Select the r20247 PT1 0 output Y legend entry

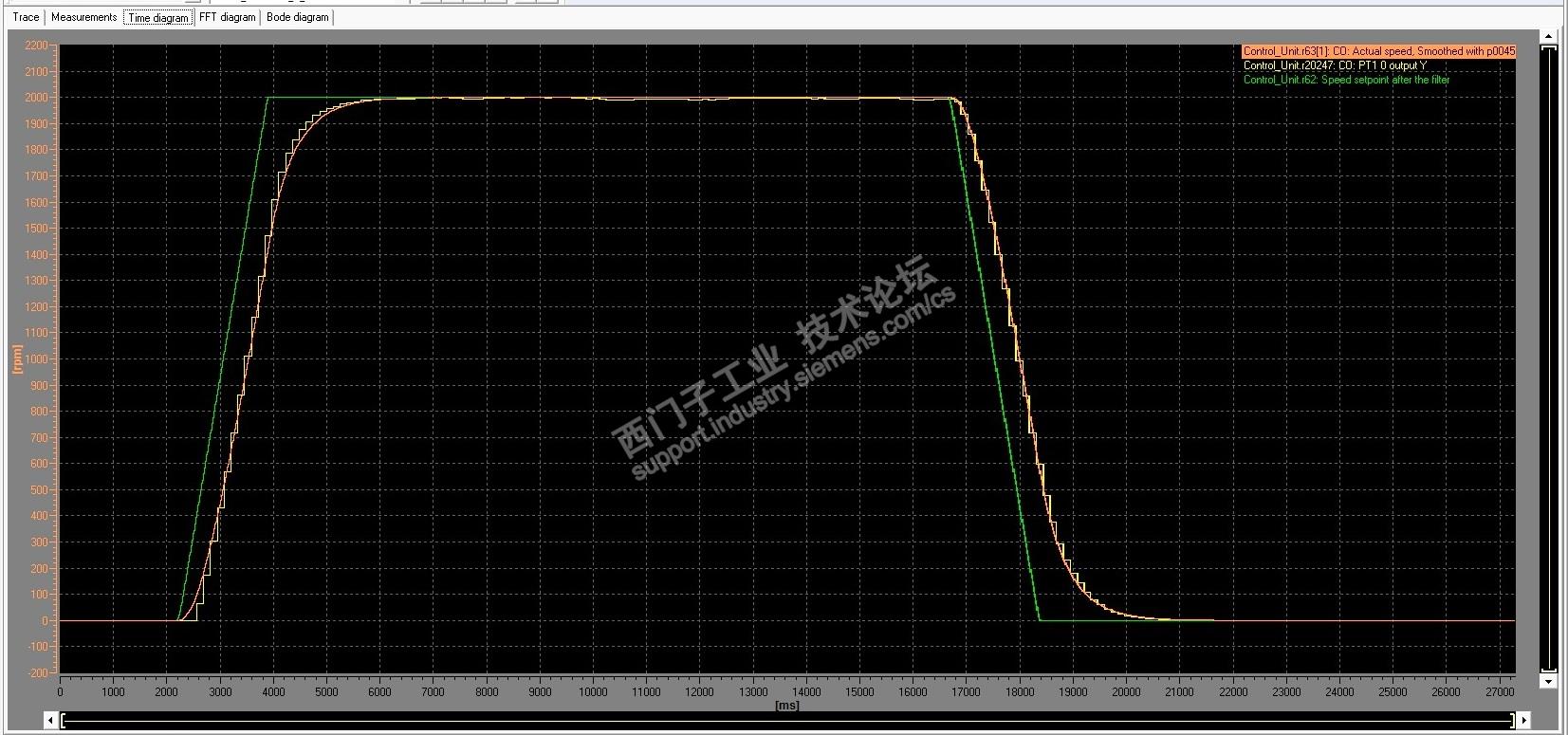click(x=1334, y=65)
